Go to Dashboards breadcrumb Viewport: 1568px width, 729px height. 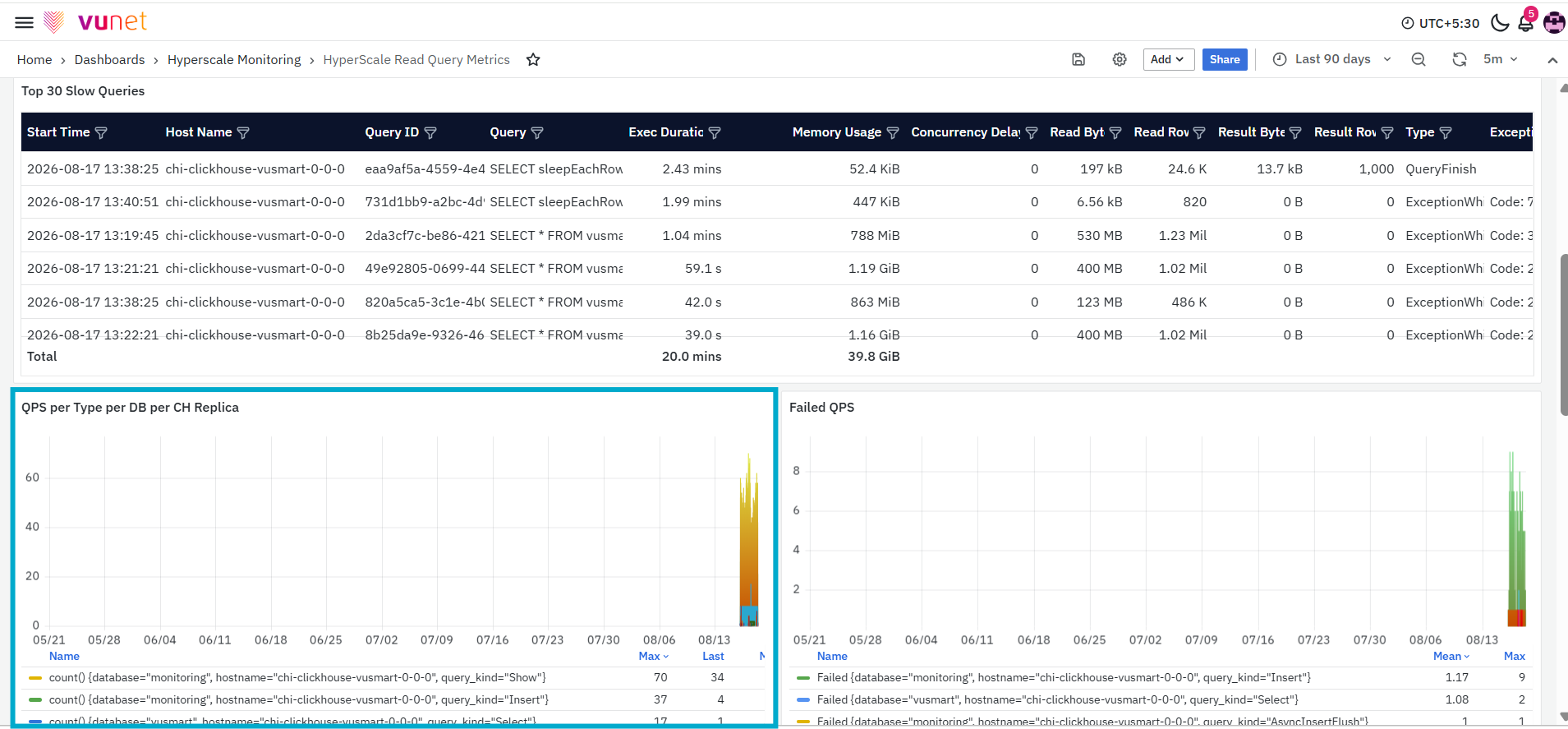tap(109, 59)
